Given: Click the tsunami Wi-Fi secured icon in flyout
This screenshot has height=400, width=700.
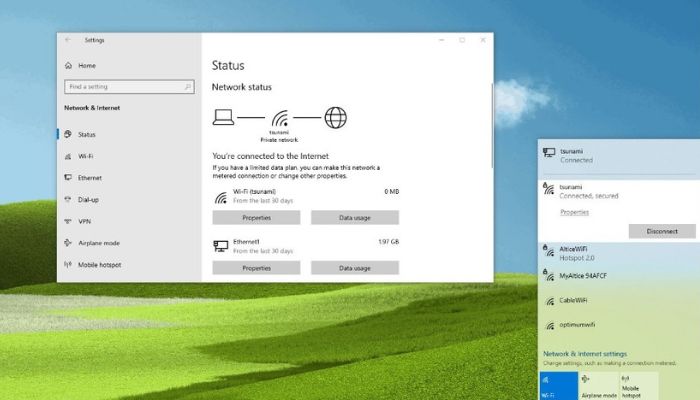Looking at the screenshot, I should [x=549, y=188].
